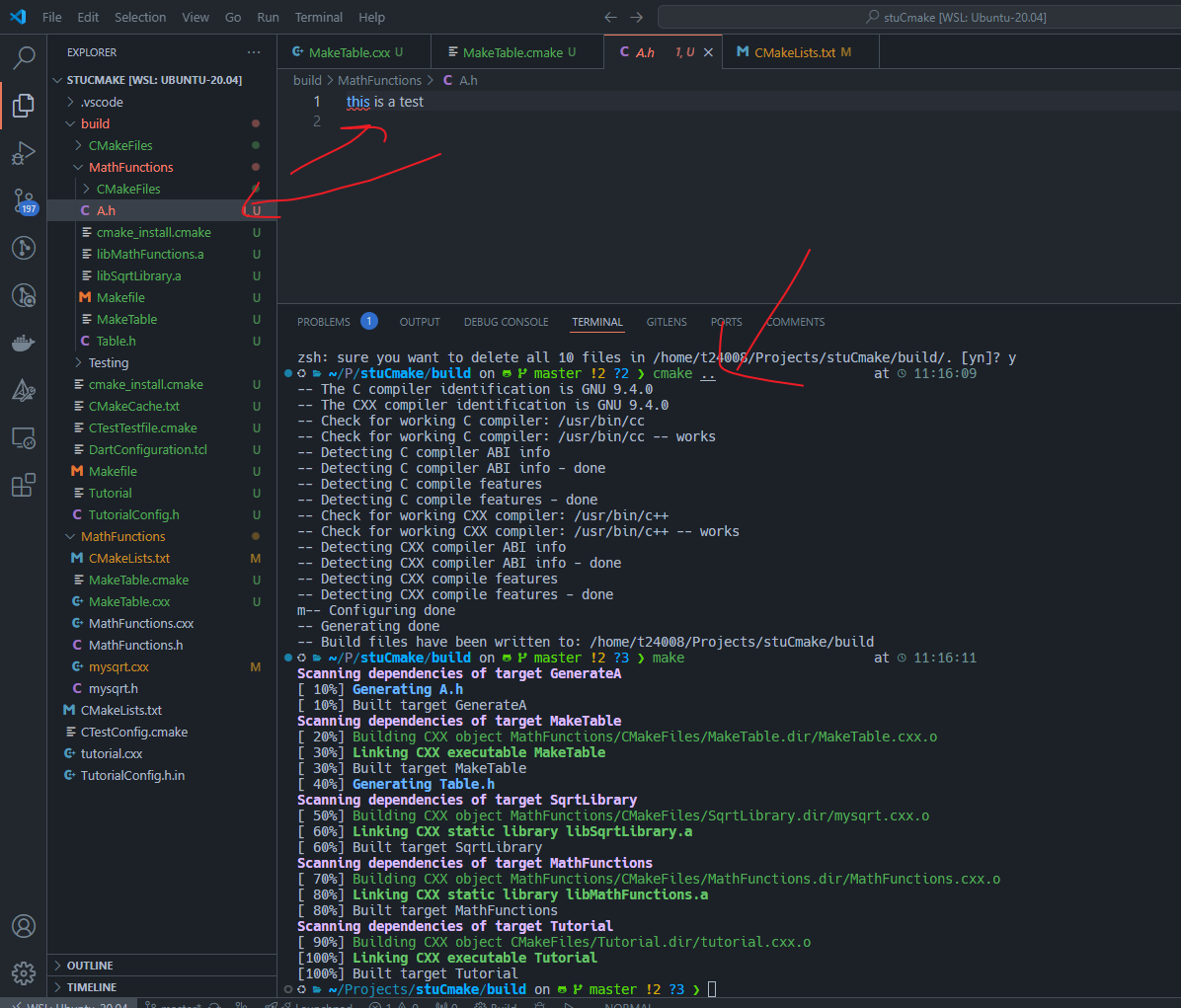Open Explorer's more actions ellipsis
The height and width of the screenshot is (1008, 1181).
pyautogui.click(x=254, y=52)
